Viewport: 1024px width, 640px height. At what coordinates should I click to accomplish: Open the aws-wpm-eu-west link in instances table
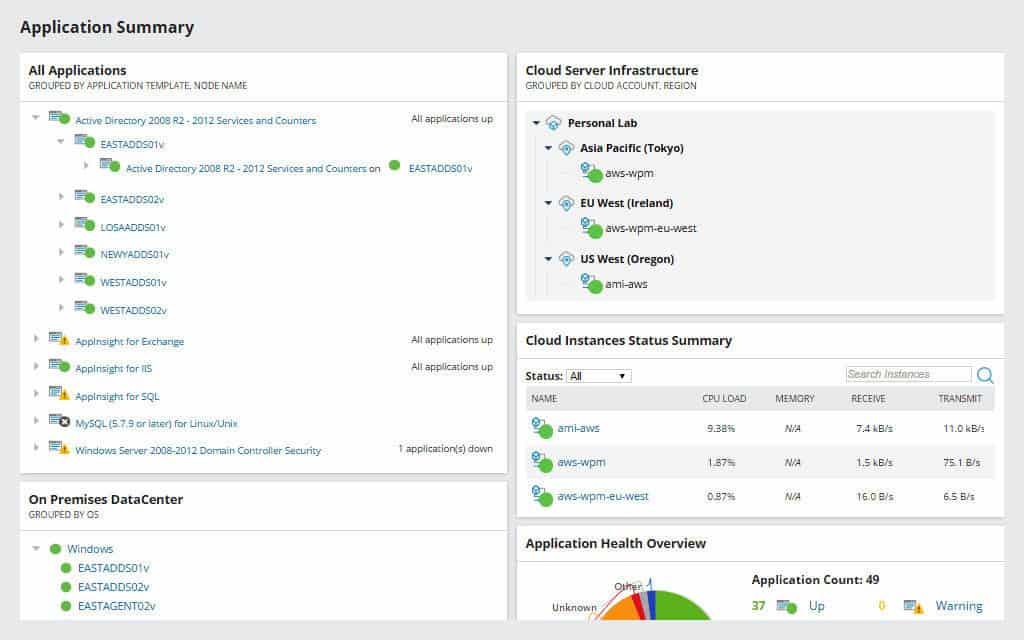[603, 496]
